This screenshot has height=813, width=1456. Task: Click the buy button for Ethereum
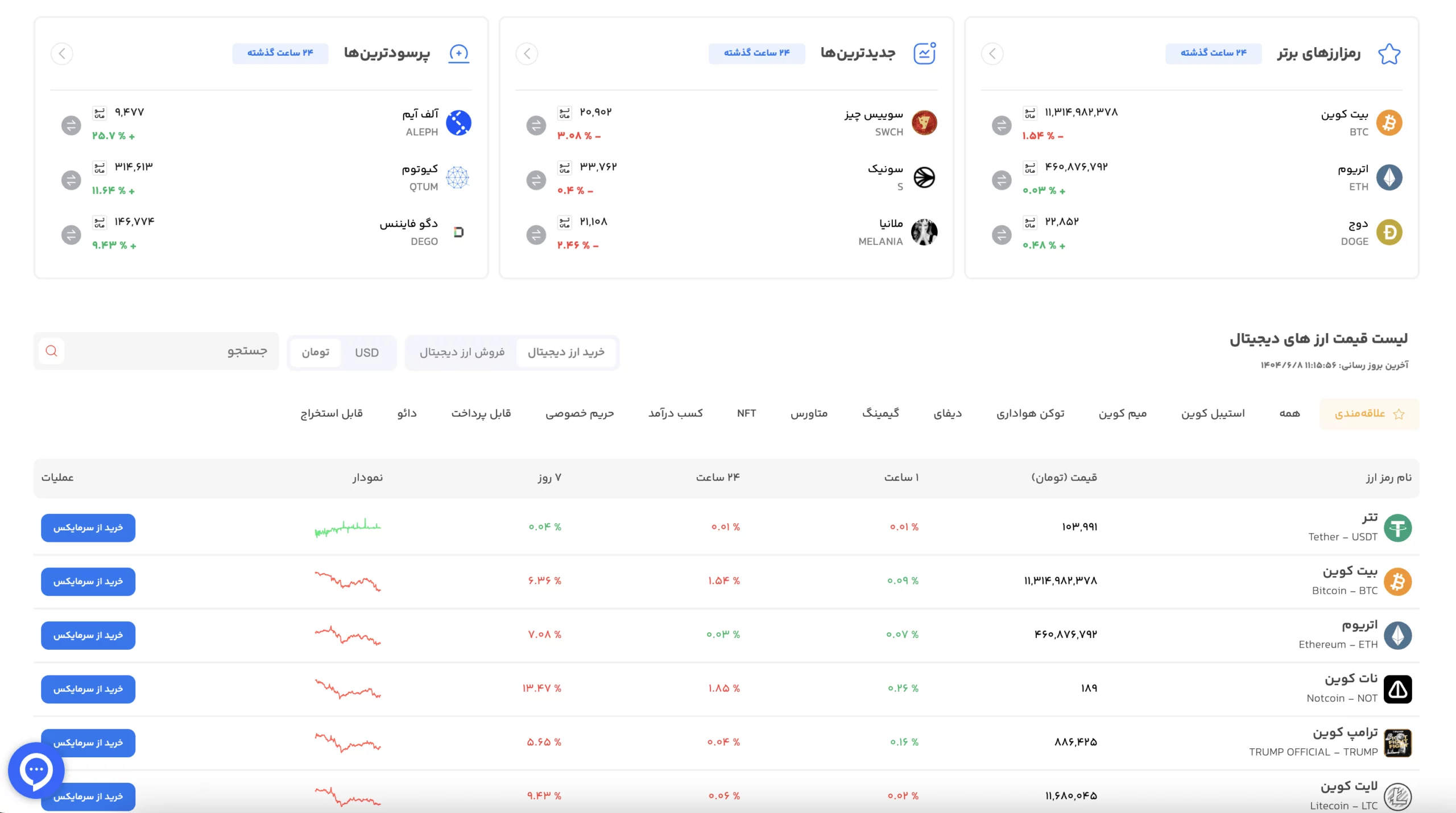point(88,636)
